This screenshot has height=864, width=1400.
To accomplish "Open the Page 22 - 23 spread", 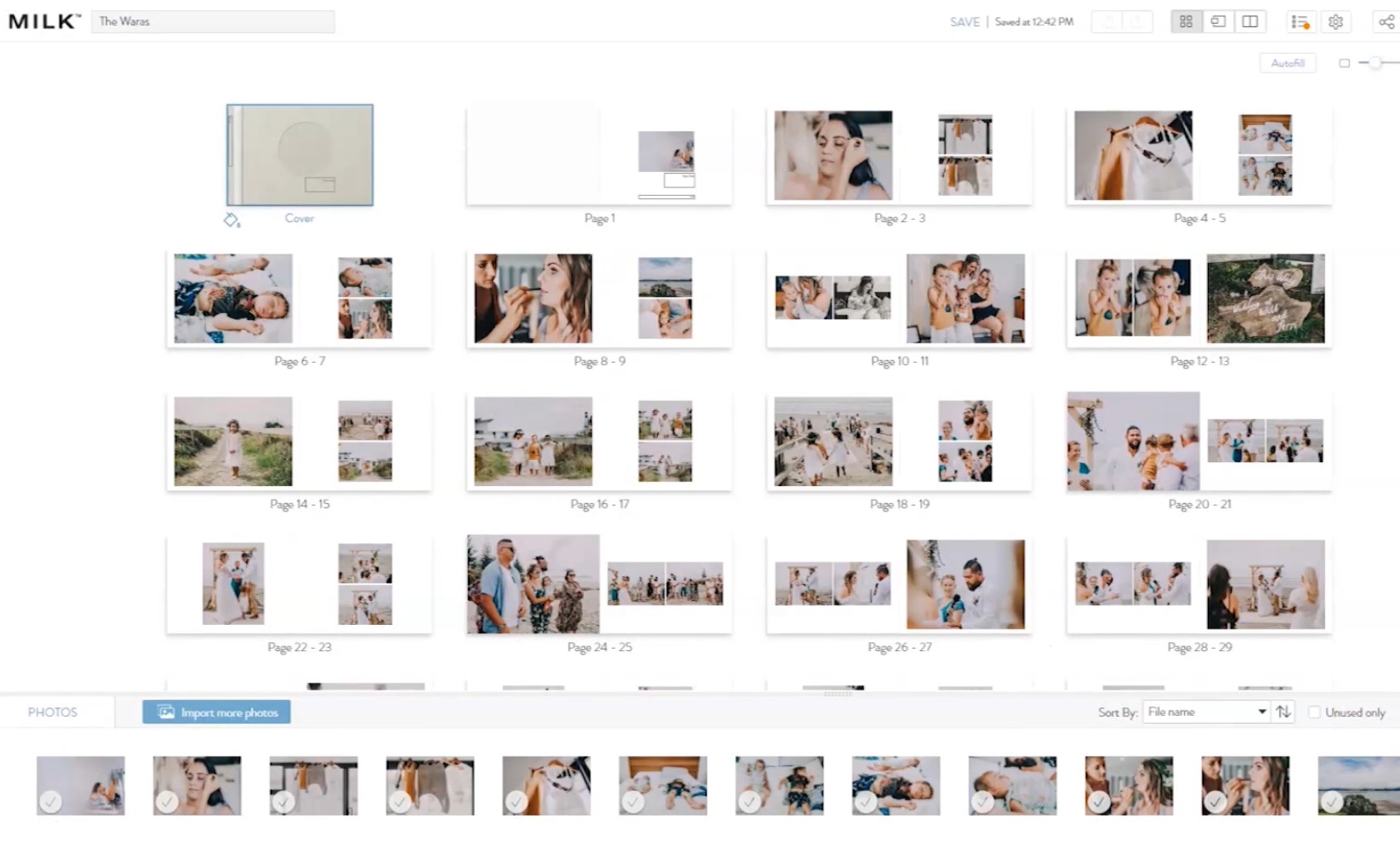I will [299, 585].
